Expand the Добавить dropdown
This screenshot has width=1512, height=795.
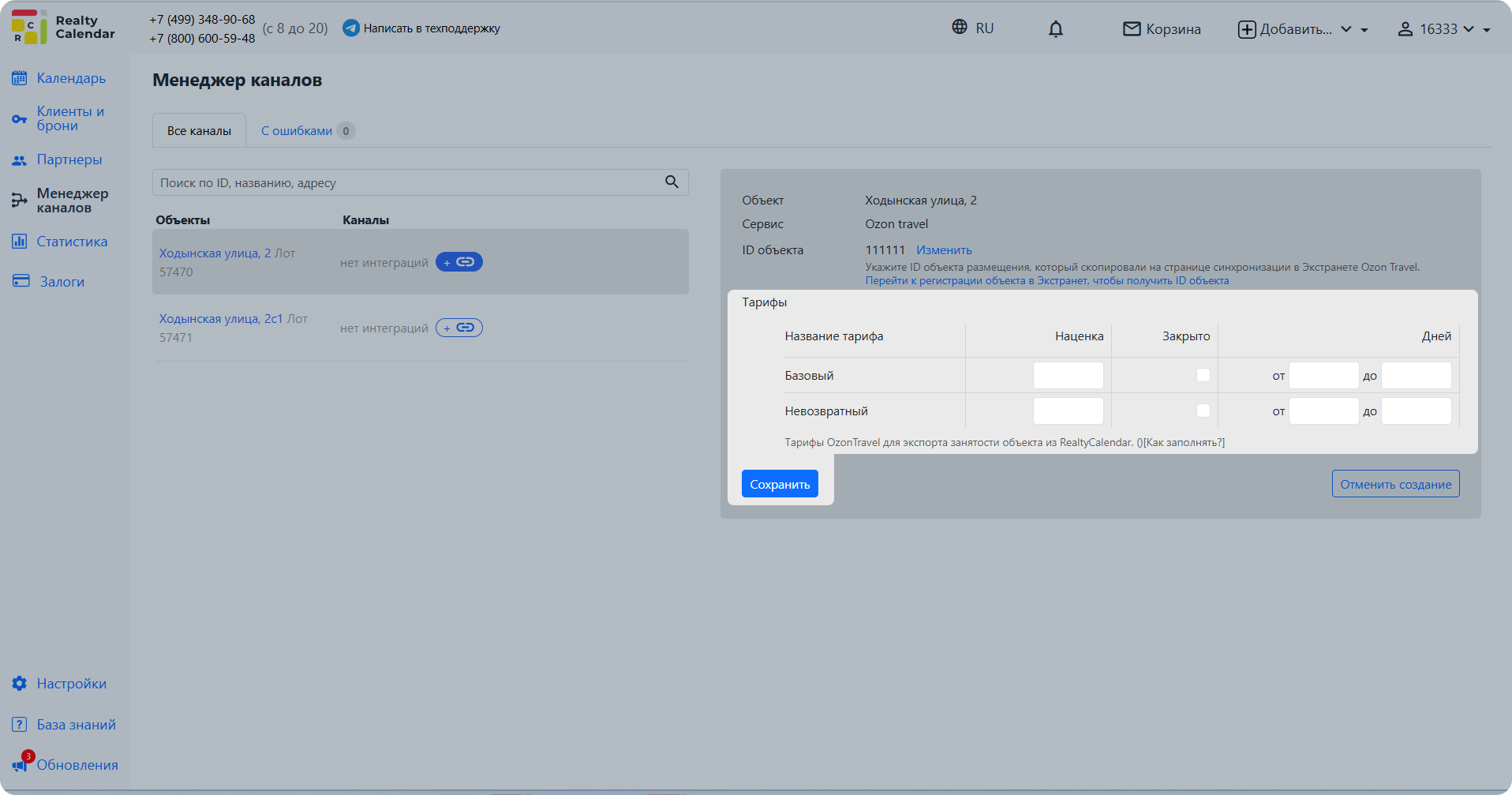point(1303,29)
